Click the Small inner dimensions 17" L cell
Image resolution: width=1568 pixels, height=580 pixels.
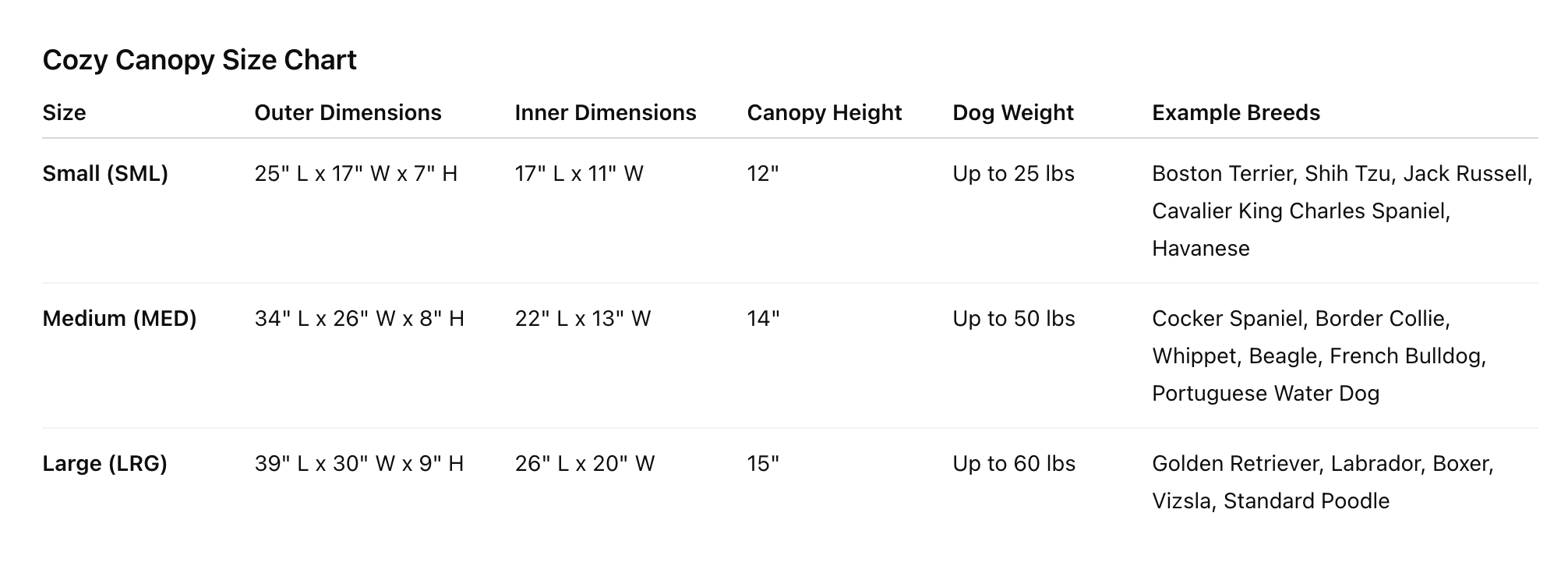579,174
